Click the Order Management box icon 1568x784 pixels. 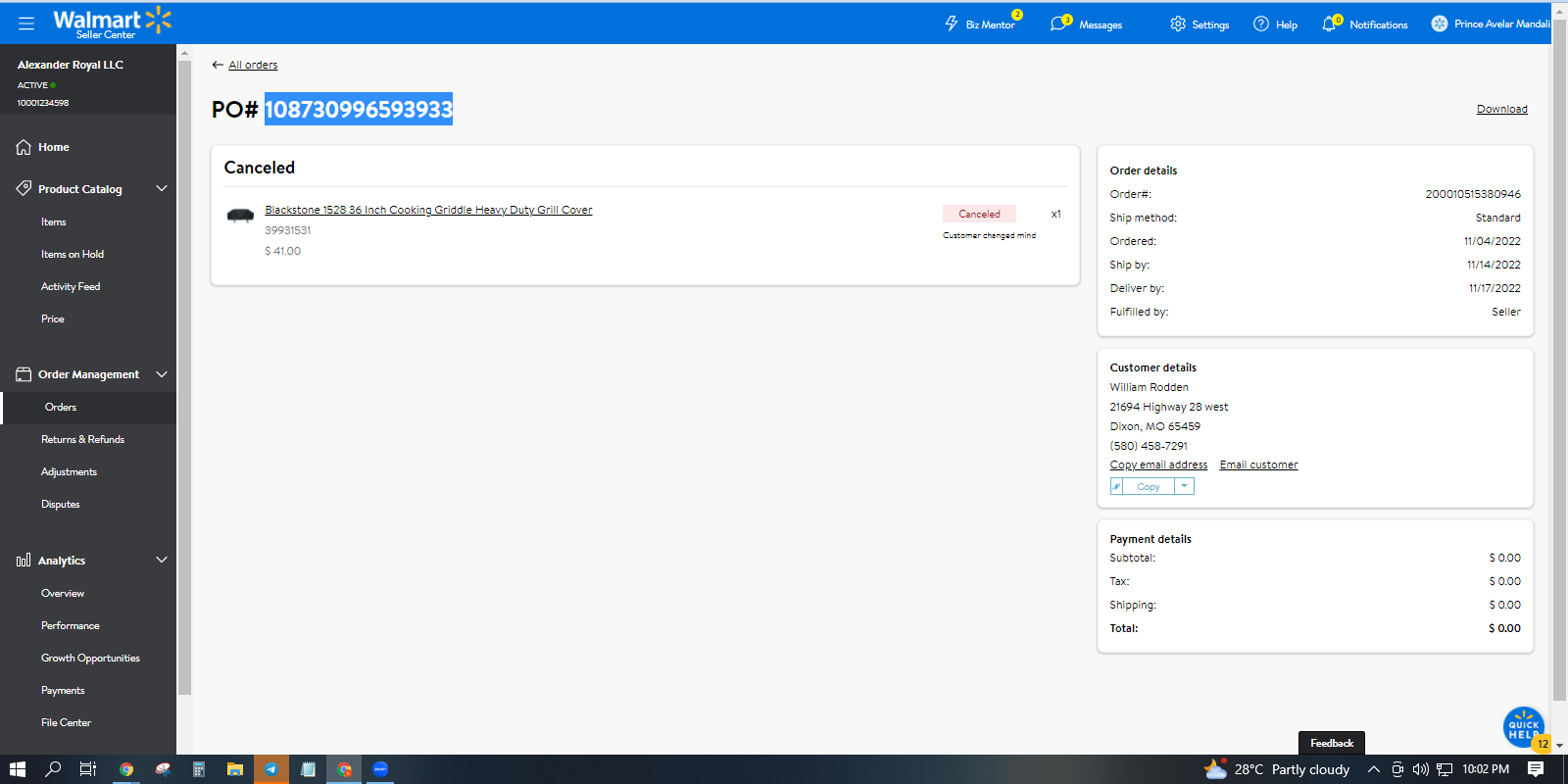pos(24,374)
